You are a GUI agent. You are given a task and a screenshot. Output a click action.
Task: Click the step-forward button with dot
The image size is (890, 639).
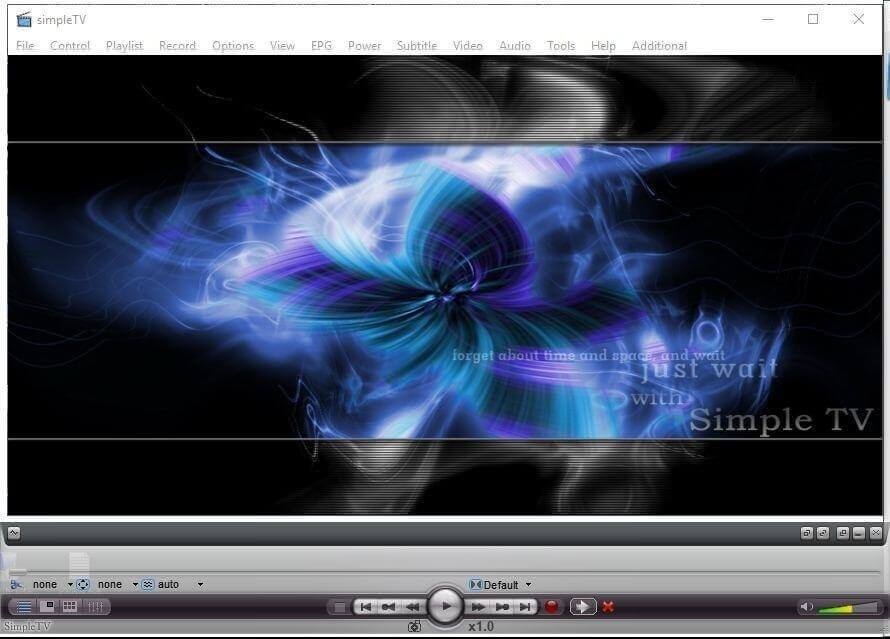pyautogui.click(x=502, y=607)
